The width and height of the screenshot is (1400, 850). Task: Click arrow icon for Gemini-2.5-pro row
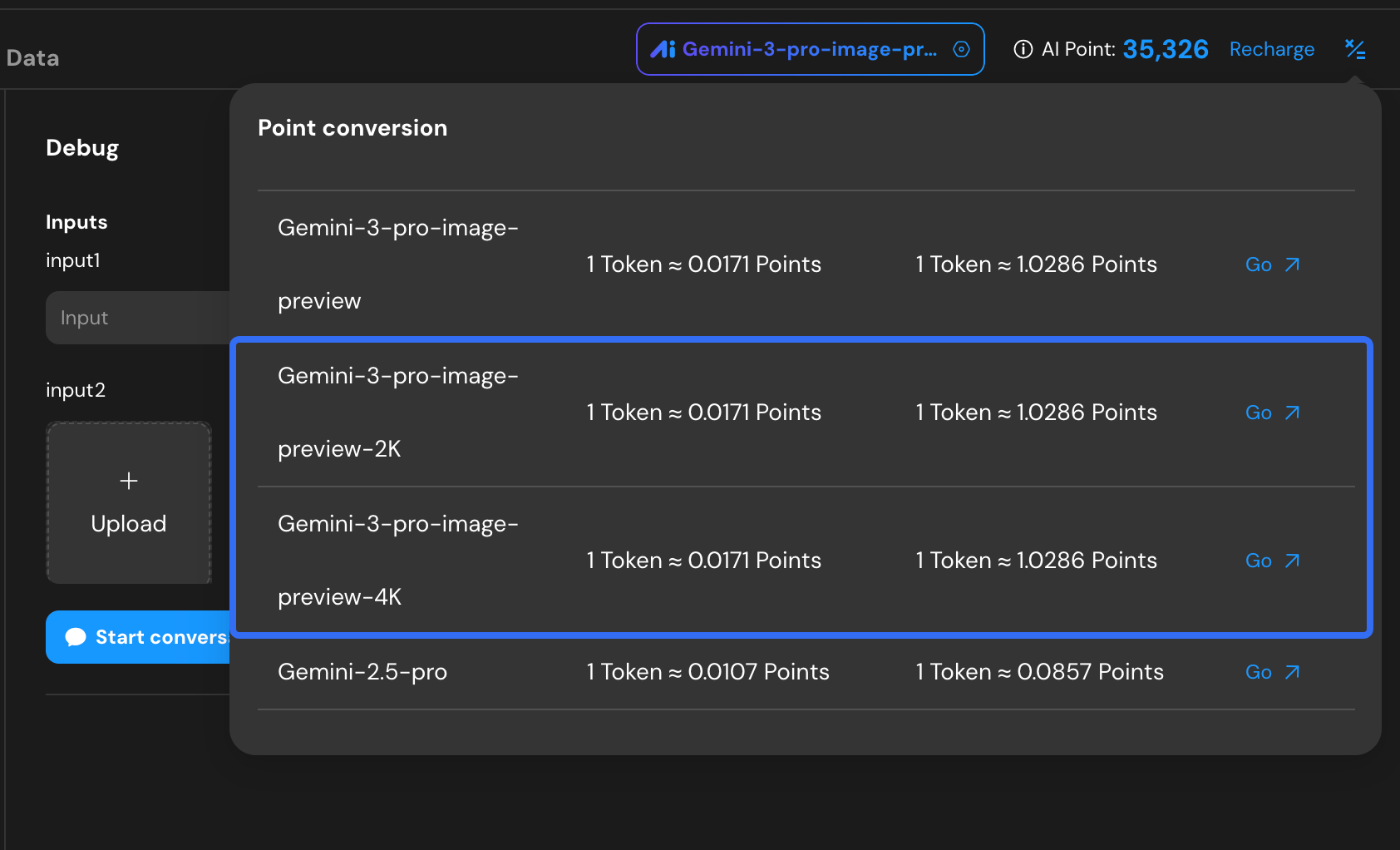click(1292, 673)
